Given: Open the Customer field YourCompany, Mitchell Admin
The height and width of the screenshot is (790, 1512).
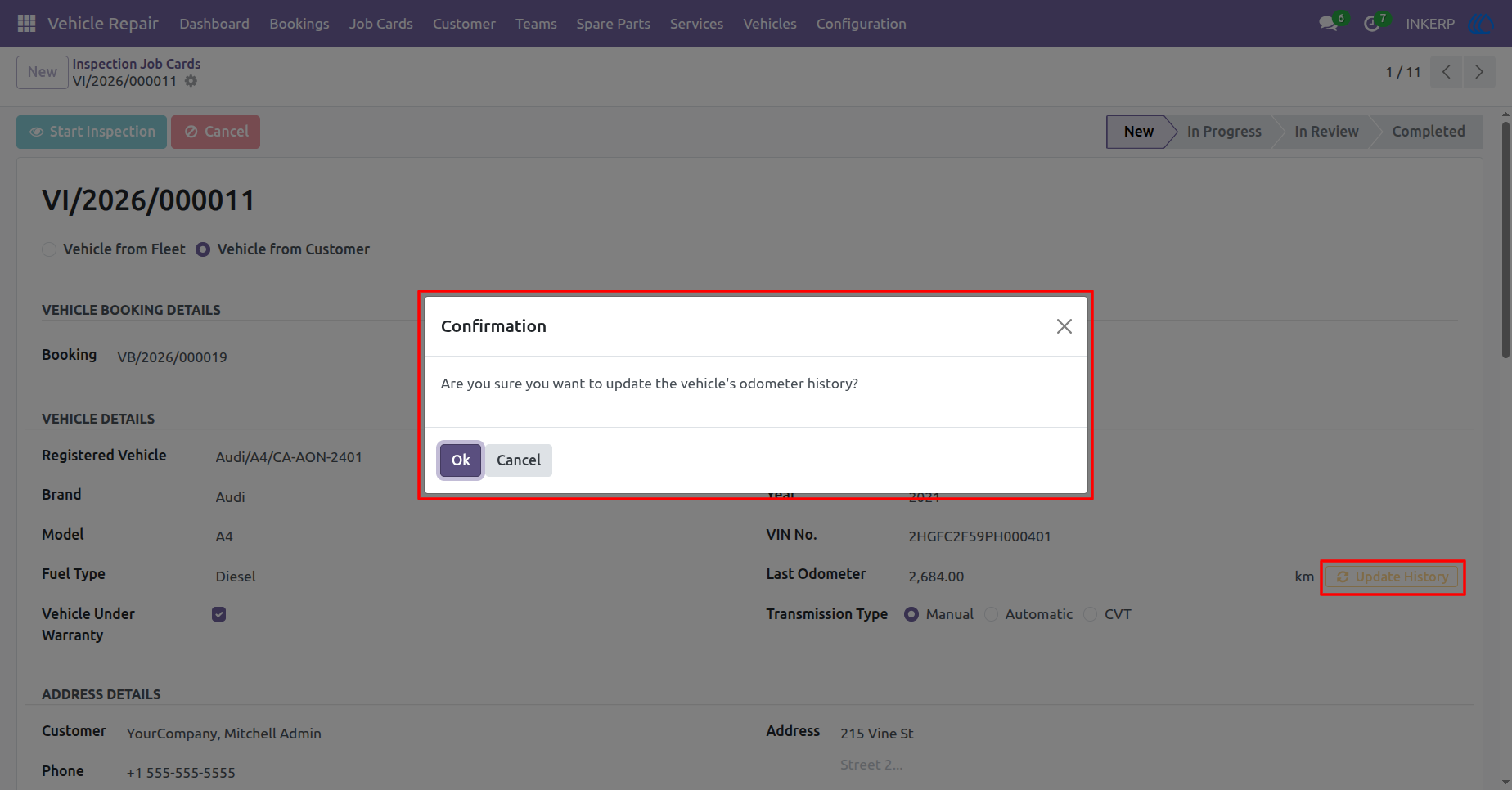Looking at the screenshot, I should tap(224, 734).
